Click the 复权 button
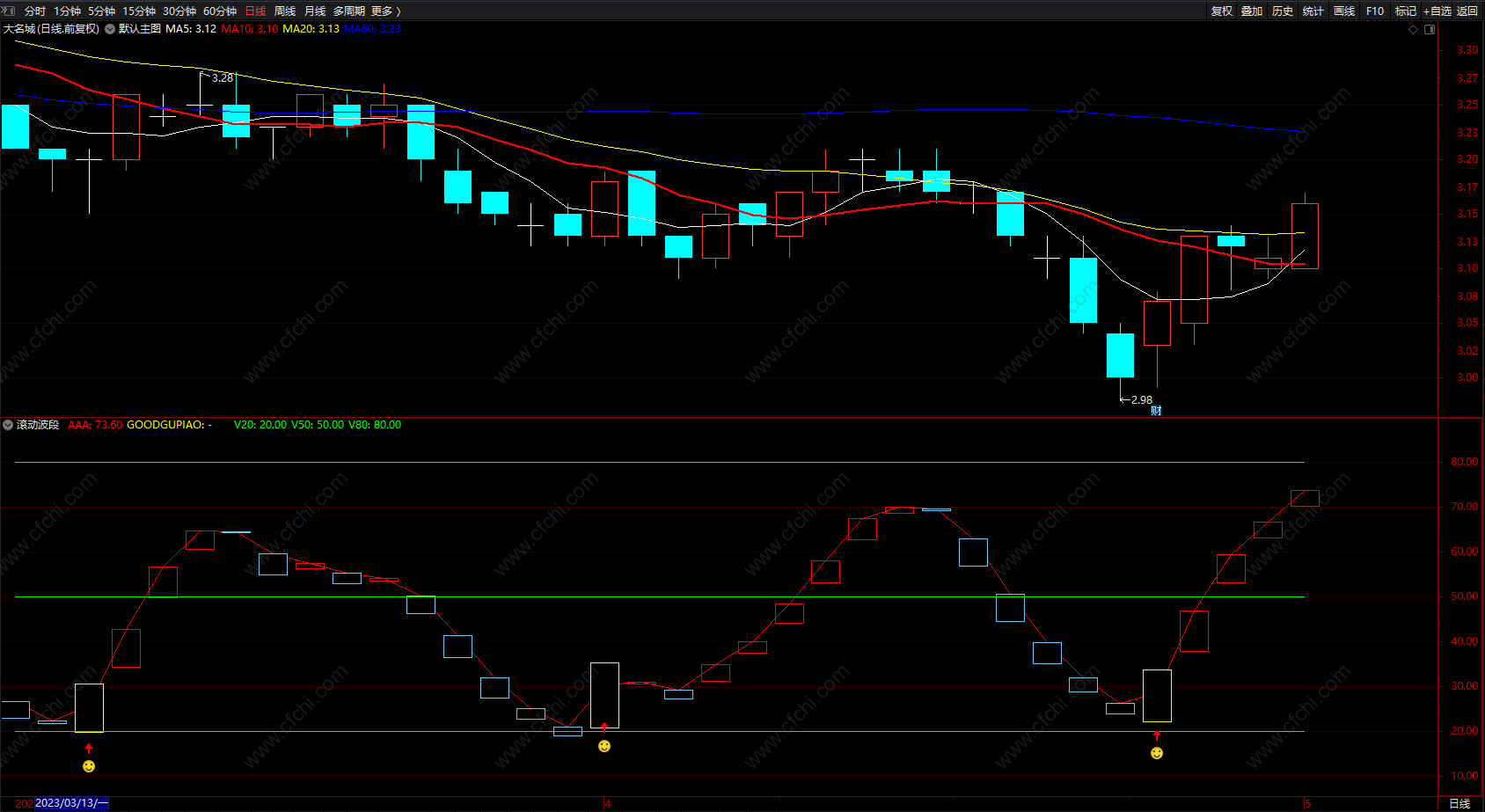The height and width of the screenshot is (812, 1485). tap(1222, 11)
